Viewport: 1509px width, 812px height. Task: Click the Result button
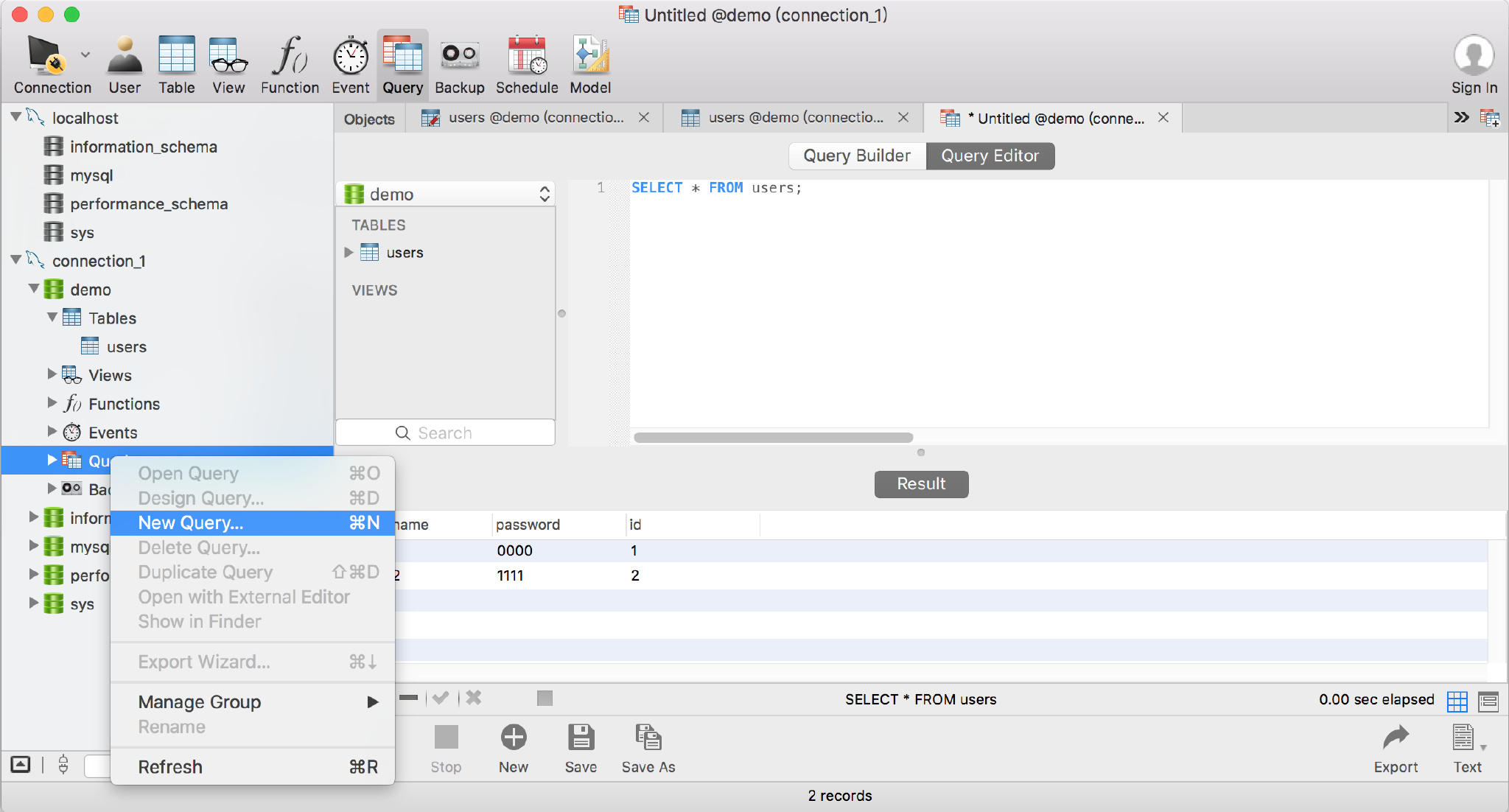click(x=921, y=484)
